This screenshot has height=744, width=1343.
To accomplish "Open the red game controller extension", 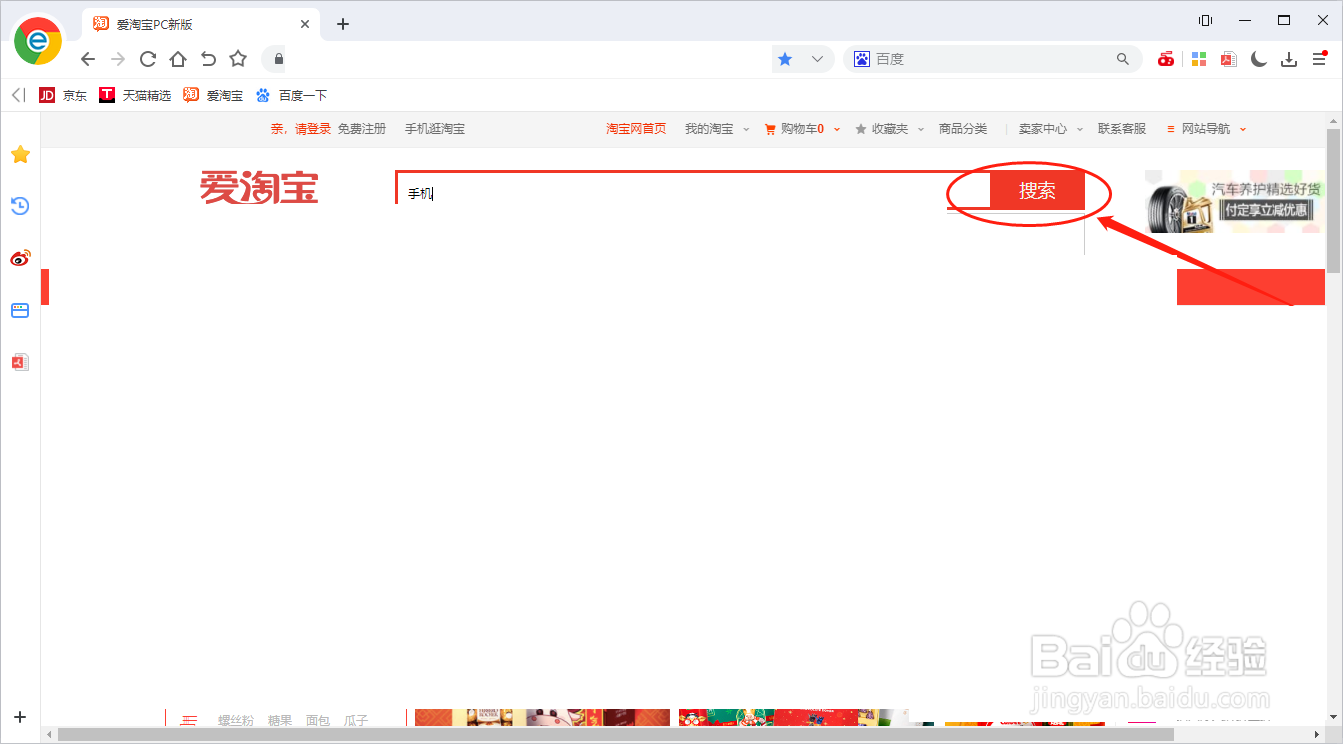I will (1166, 59).
